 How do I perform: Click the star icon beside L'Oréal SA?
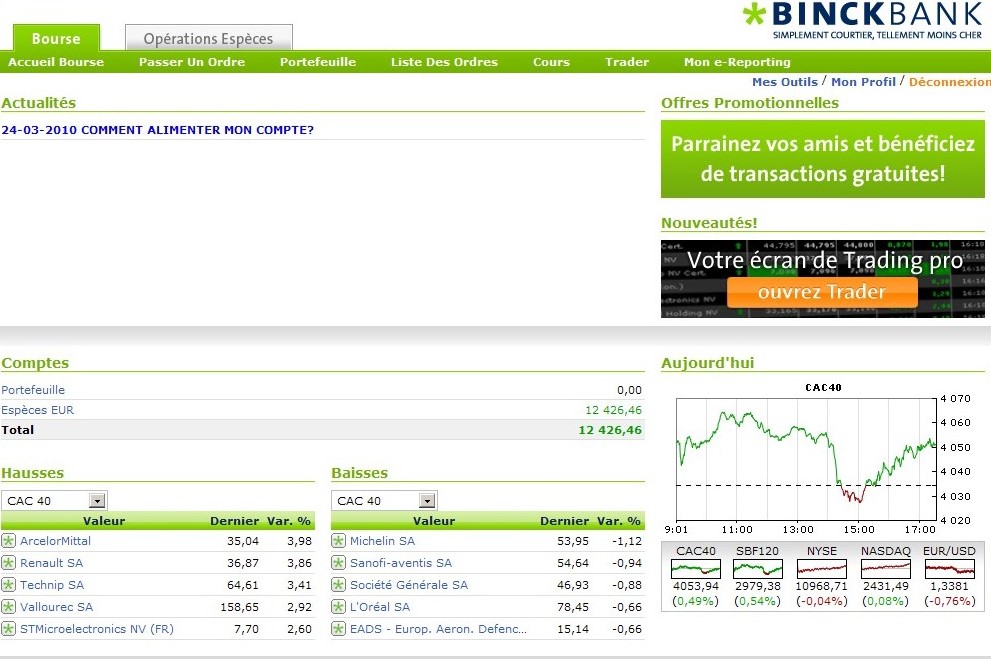click(339, 607)
